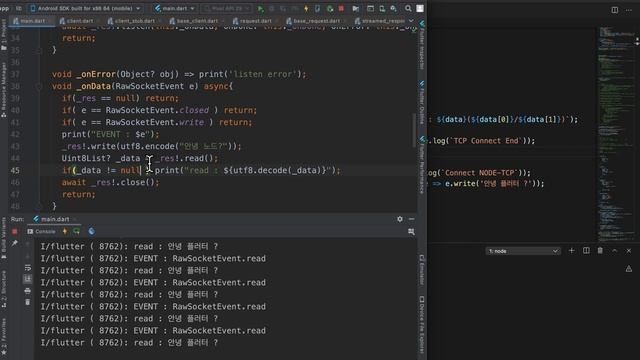Open console filter search icon on right

tap(411, 232)
